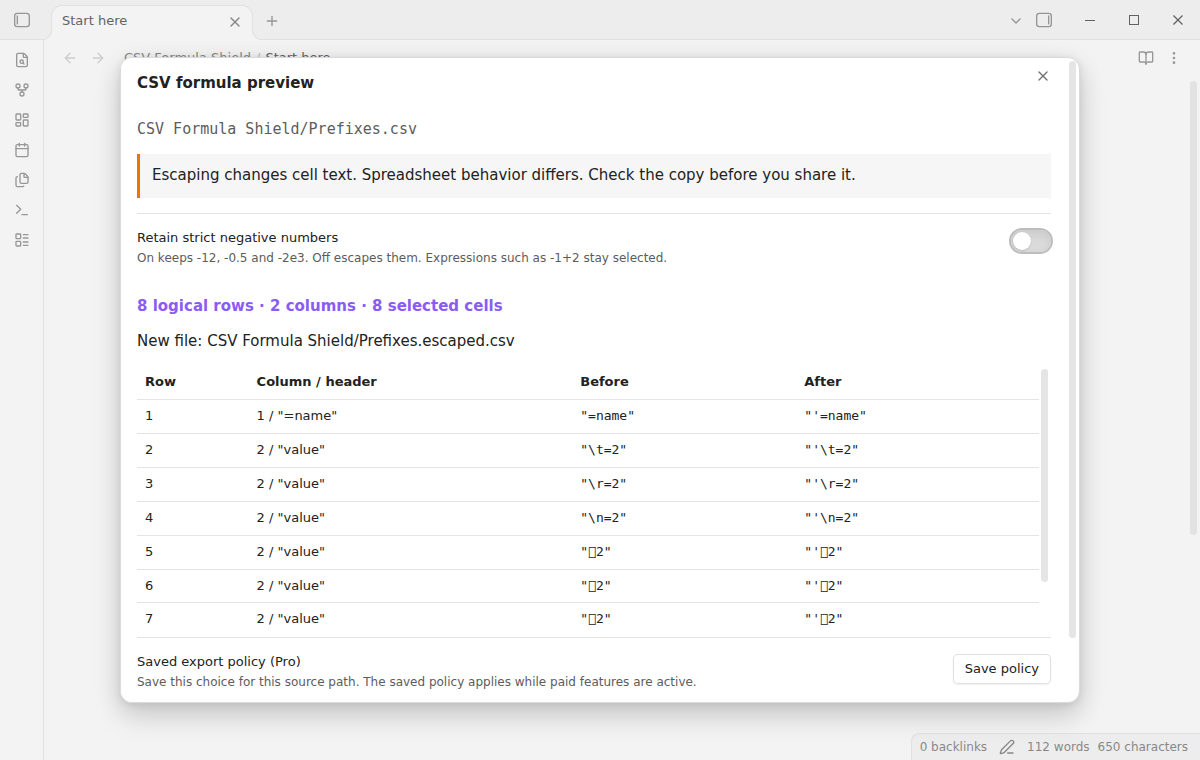Open a new tab with plus icon
This screenshot has width=1200, height=760.
[272, 21]
